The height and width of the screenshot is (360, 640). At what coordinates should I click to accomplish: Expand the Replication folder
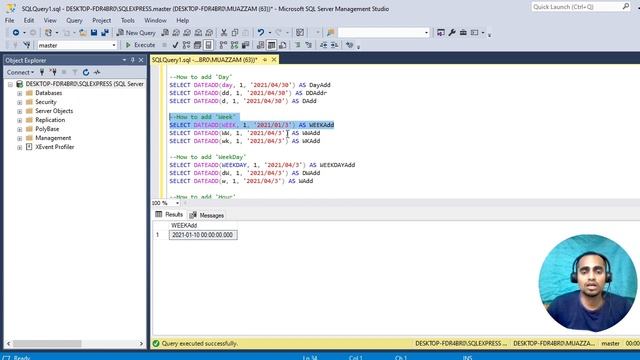tap(19, 120)
